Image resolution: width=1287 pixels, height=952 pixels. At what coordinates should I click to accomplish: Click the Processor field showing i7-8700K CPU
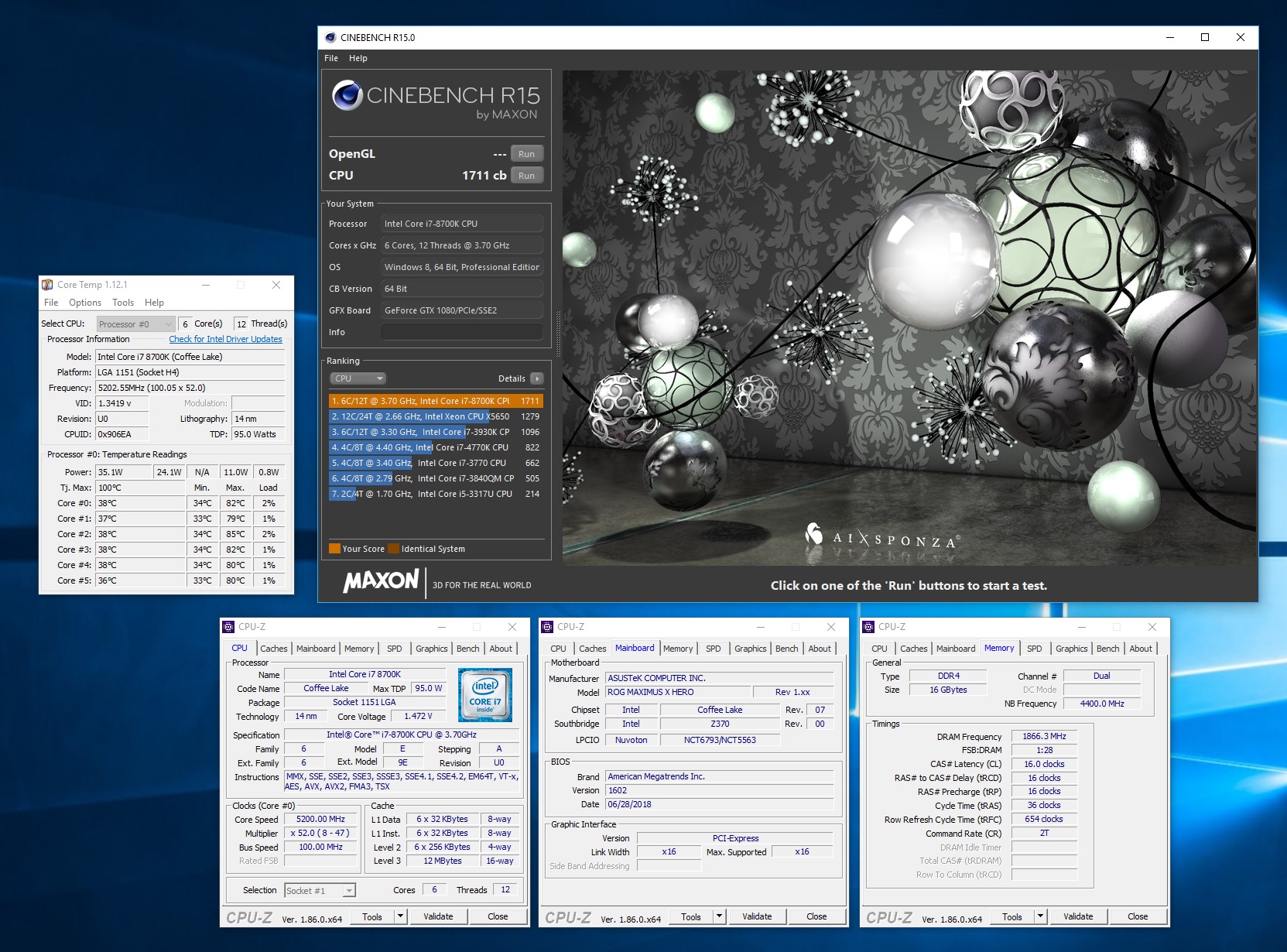[x=461, y=224]
